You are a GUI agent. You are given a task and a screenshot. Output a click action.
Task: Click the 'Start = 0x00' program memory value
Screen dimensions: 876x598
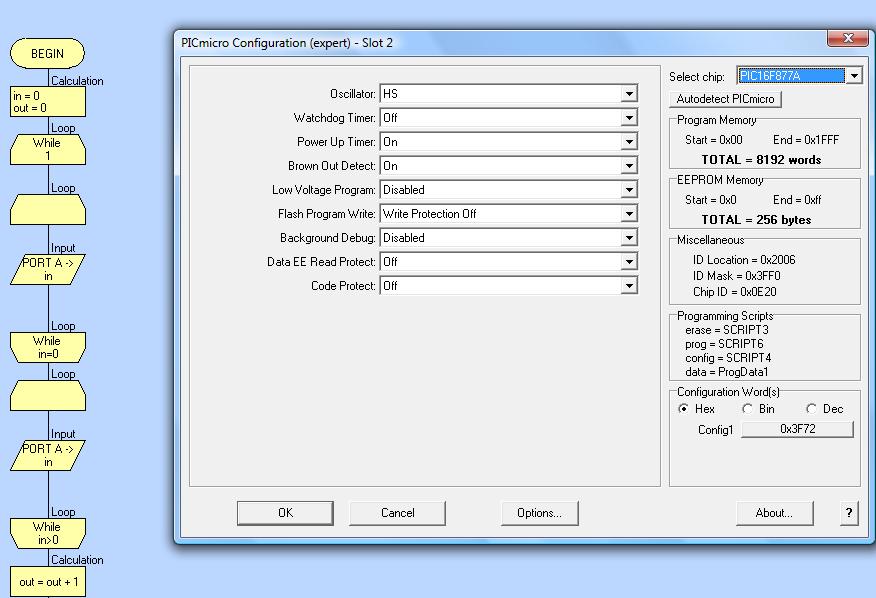(713, 140)
